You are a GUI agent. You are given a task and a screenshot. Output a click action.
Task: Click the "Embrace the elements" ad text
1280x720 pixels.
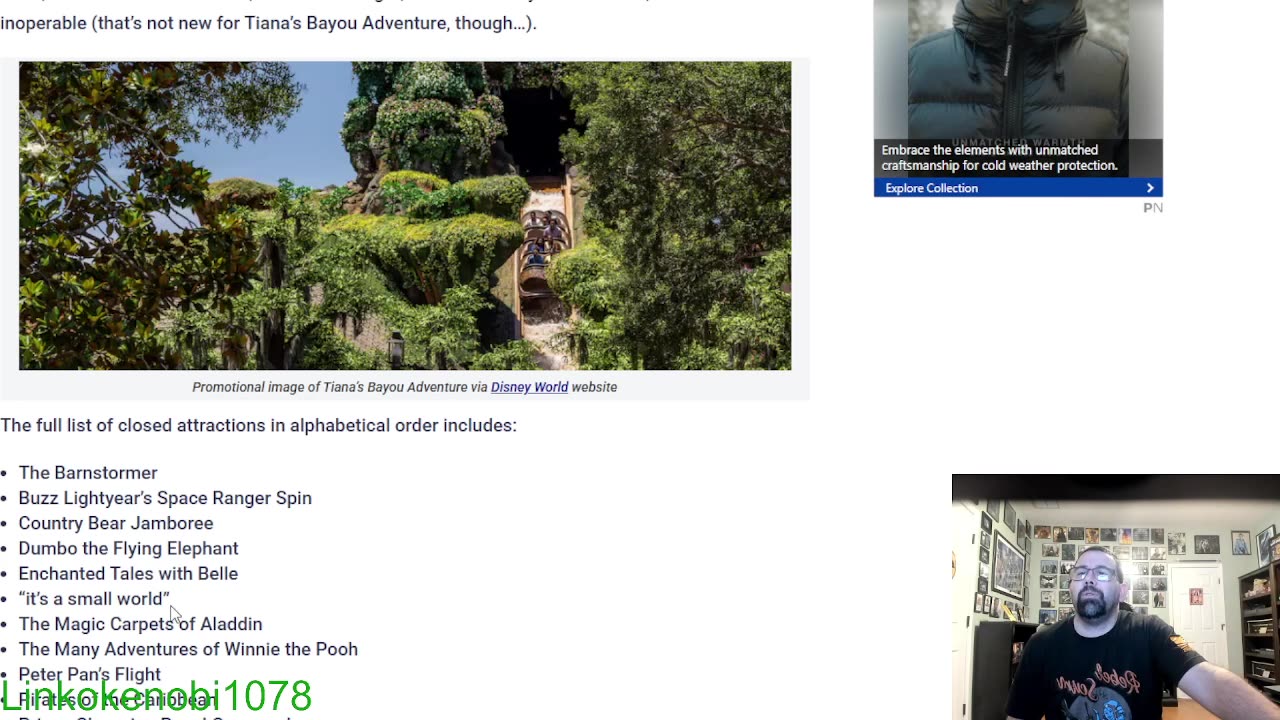999,158
